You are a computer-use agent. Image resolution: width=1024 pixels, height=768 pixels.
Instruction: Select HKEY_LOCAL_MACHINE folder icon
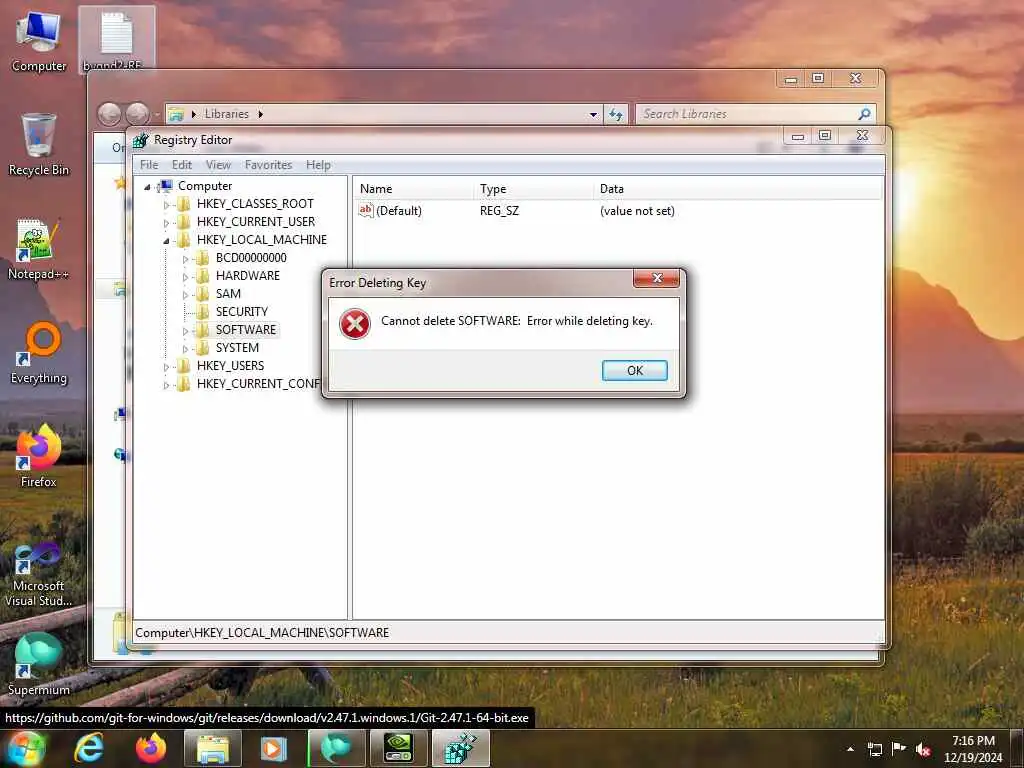[x=184, y=240]
